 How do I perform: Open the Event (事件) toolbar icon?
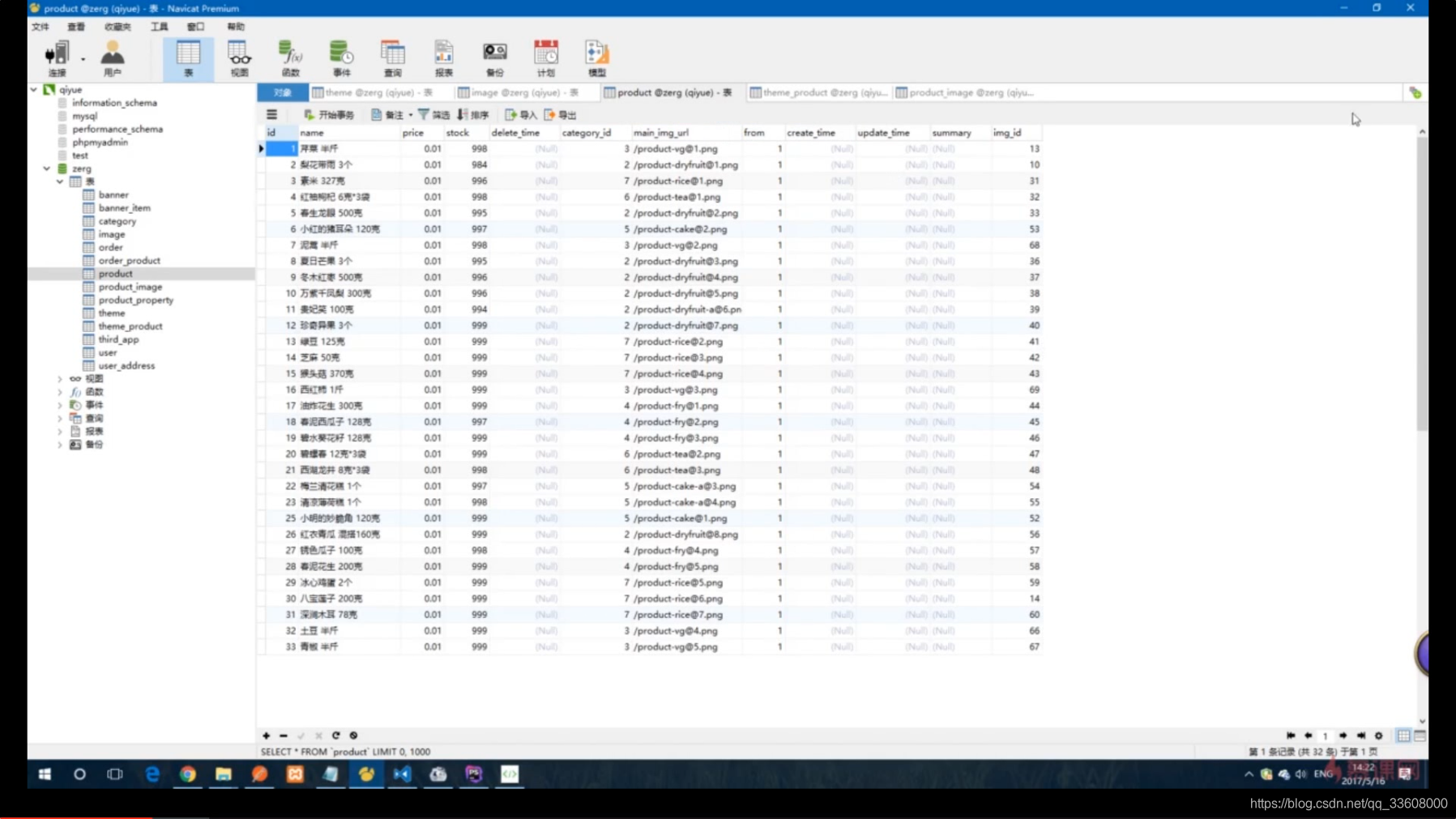point(341,59)
